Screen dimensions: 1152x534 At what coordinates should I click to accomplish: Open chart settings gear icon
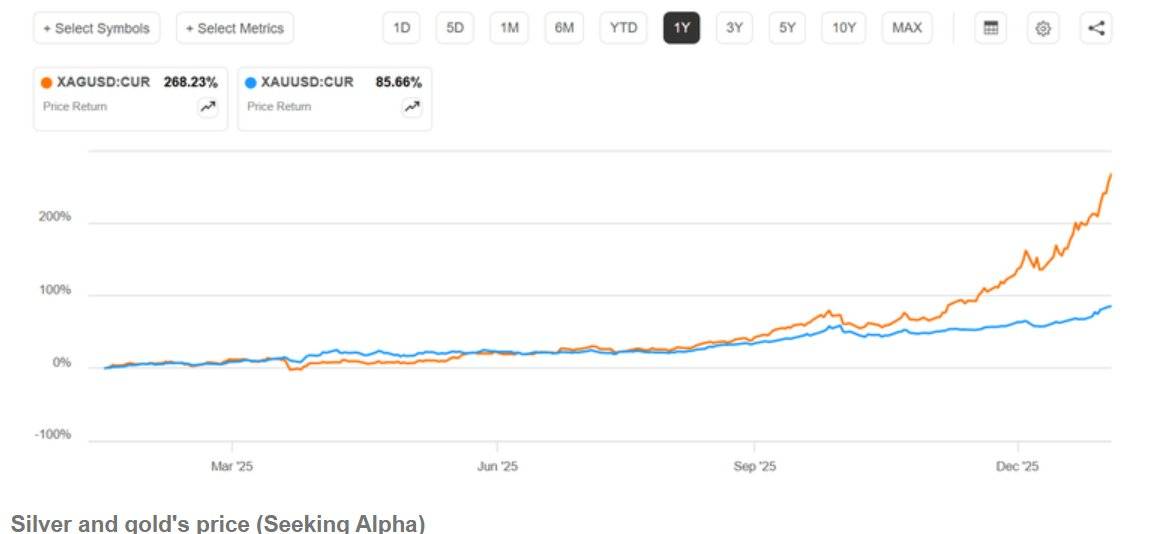click(x=1043, y=28)
